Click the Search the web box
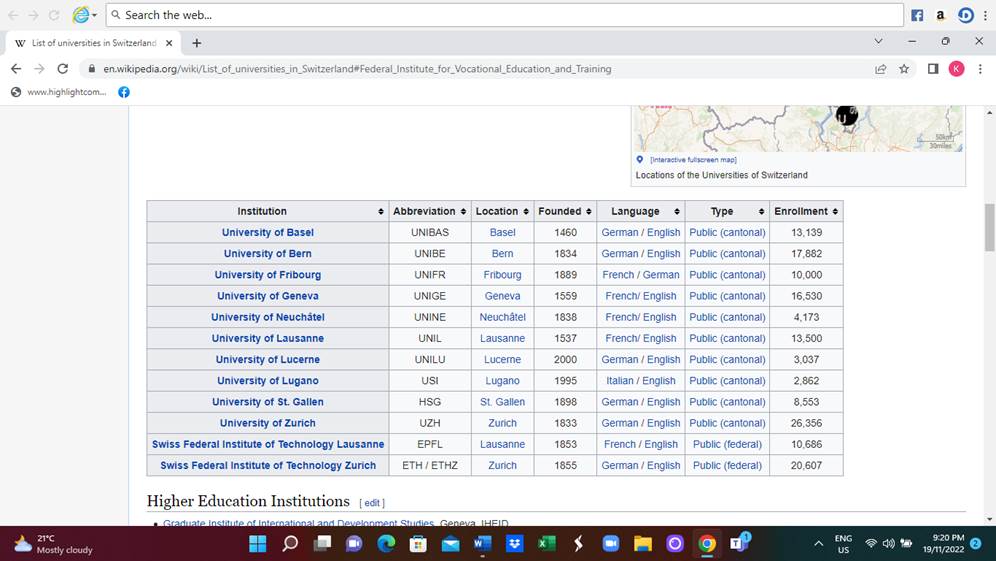The width and height of the screenshot is (996, 561). point(505,15)
